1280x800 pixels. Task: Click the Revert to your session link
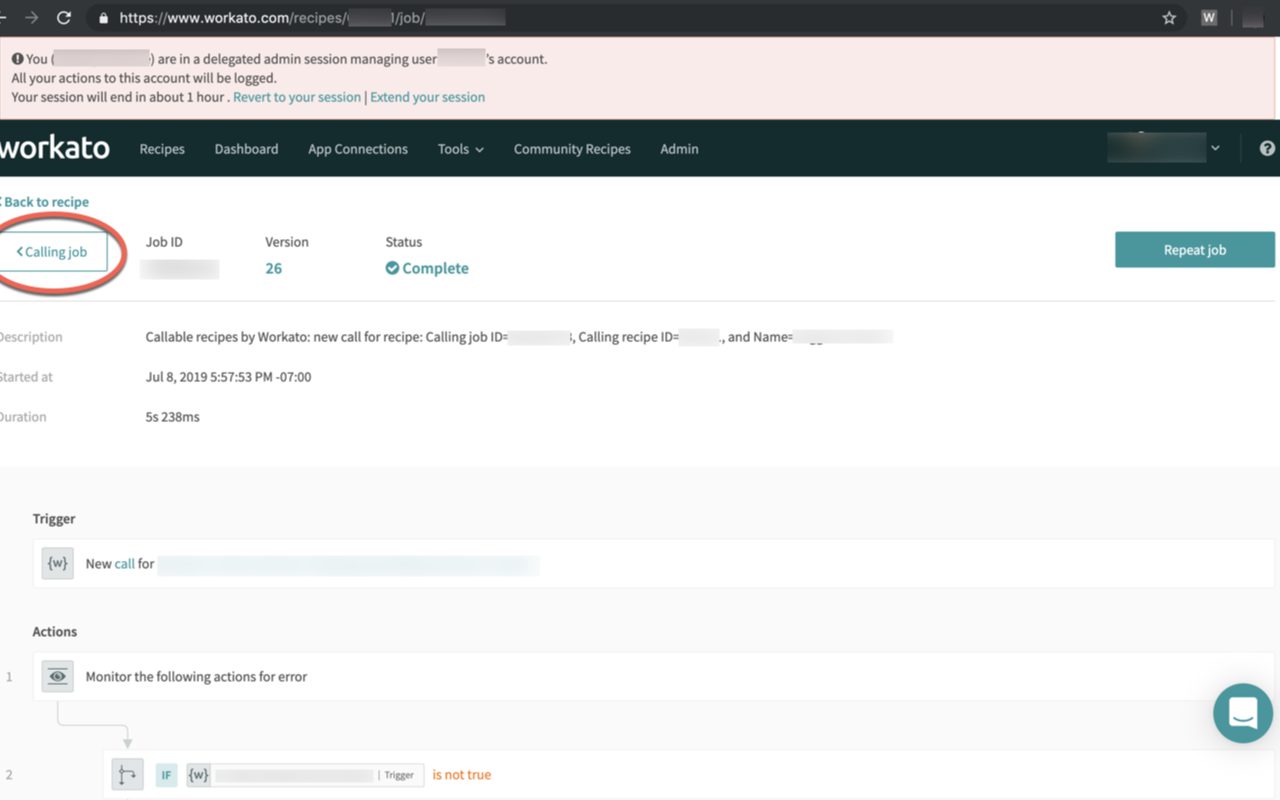point(297,97)
